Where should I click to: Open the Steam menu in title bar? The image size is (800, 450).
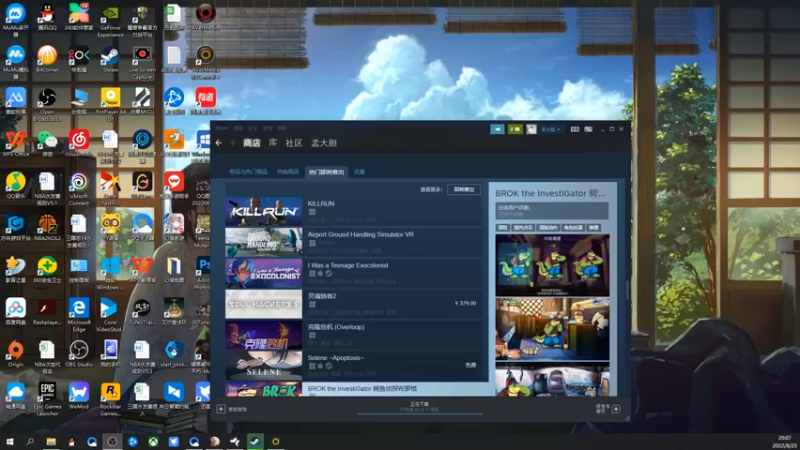(221, 128)
